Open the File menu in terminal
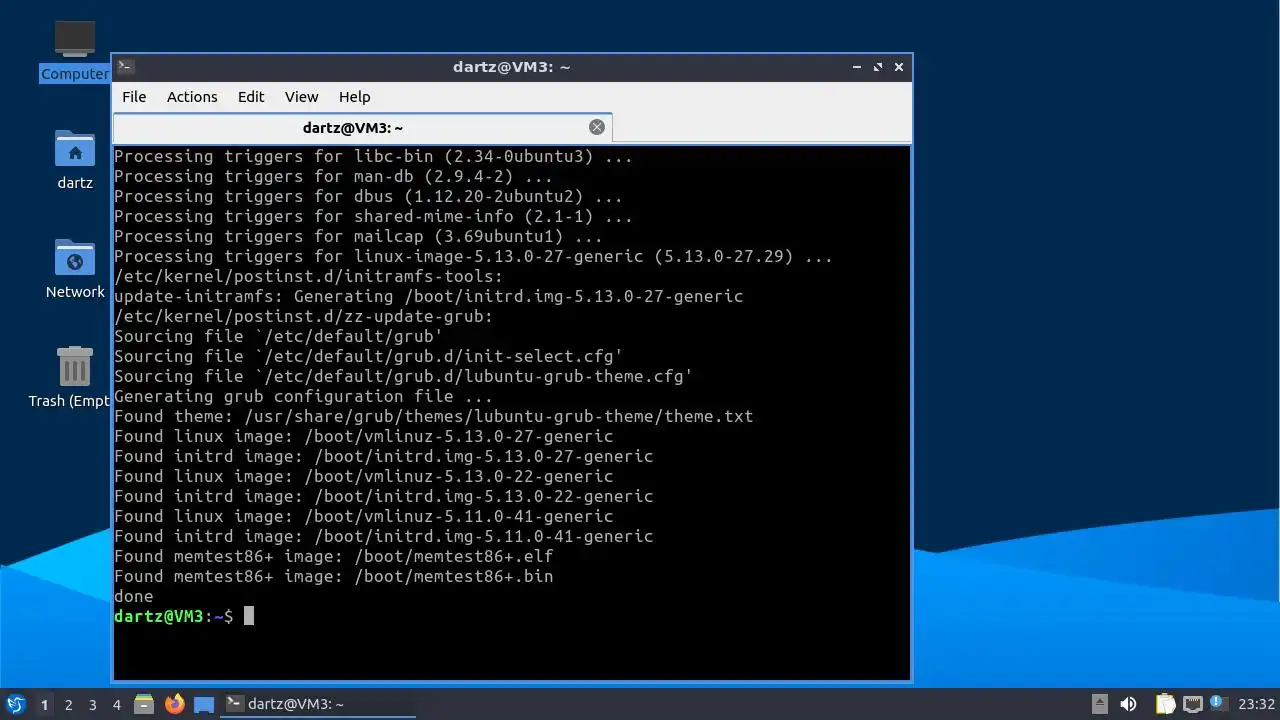The width and height of the screenshot is (1280, 720). pyautogui.click(x=134, y=97)
